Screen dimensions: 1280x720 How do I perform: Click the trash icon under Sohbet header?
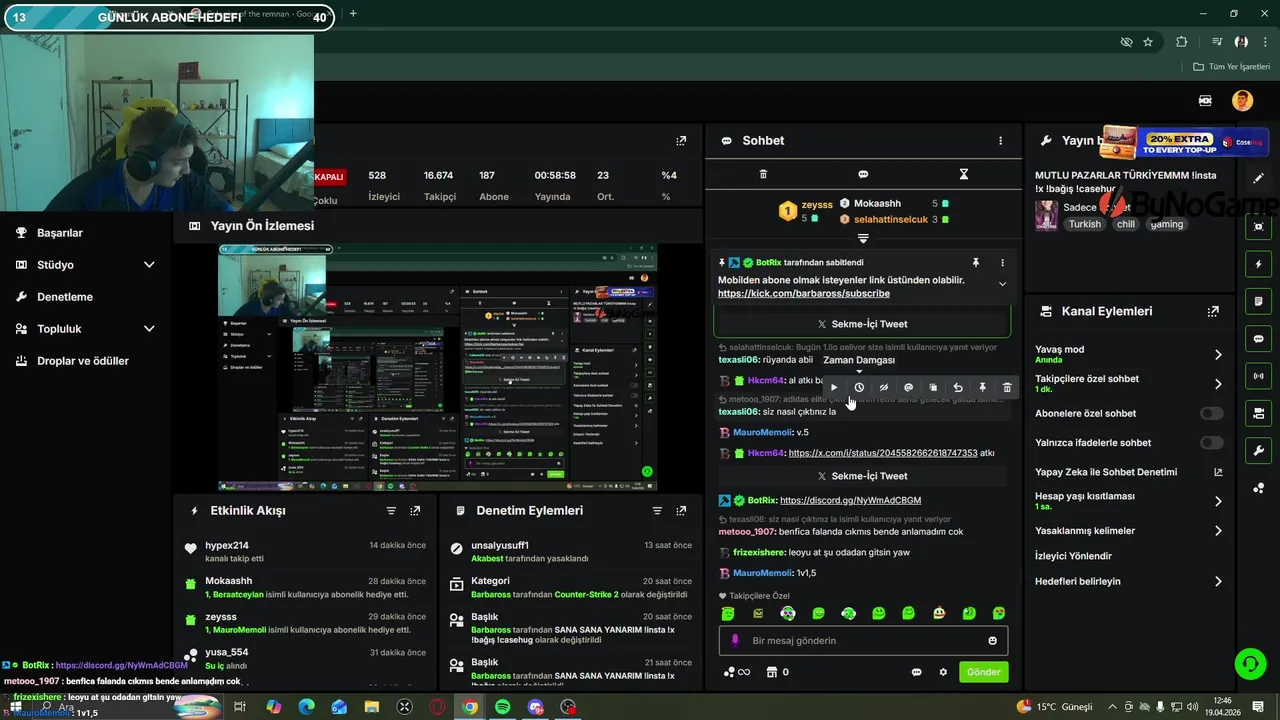point(763,174)
